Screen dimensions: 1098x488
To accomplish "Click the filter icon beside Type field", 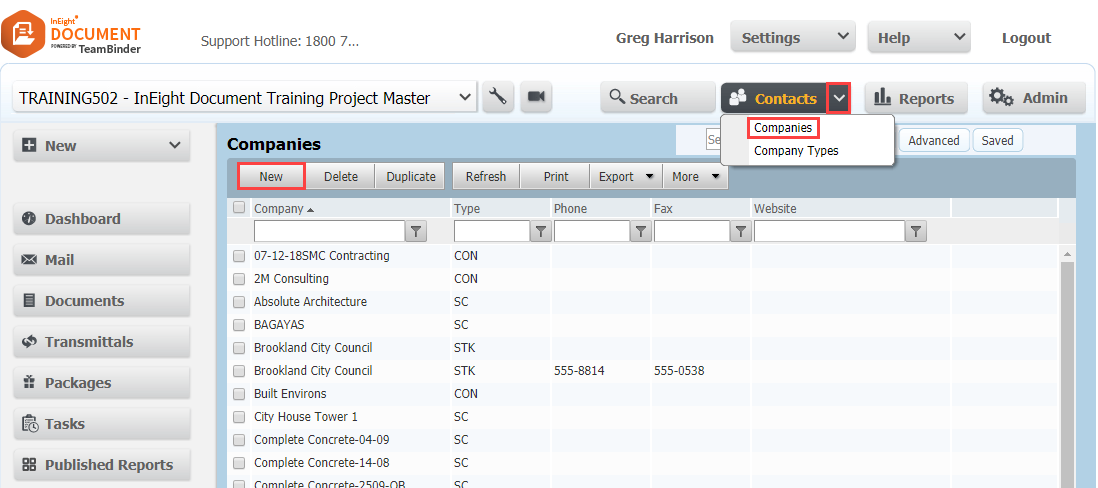I will point(540,232).
